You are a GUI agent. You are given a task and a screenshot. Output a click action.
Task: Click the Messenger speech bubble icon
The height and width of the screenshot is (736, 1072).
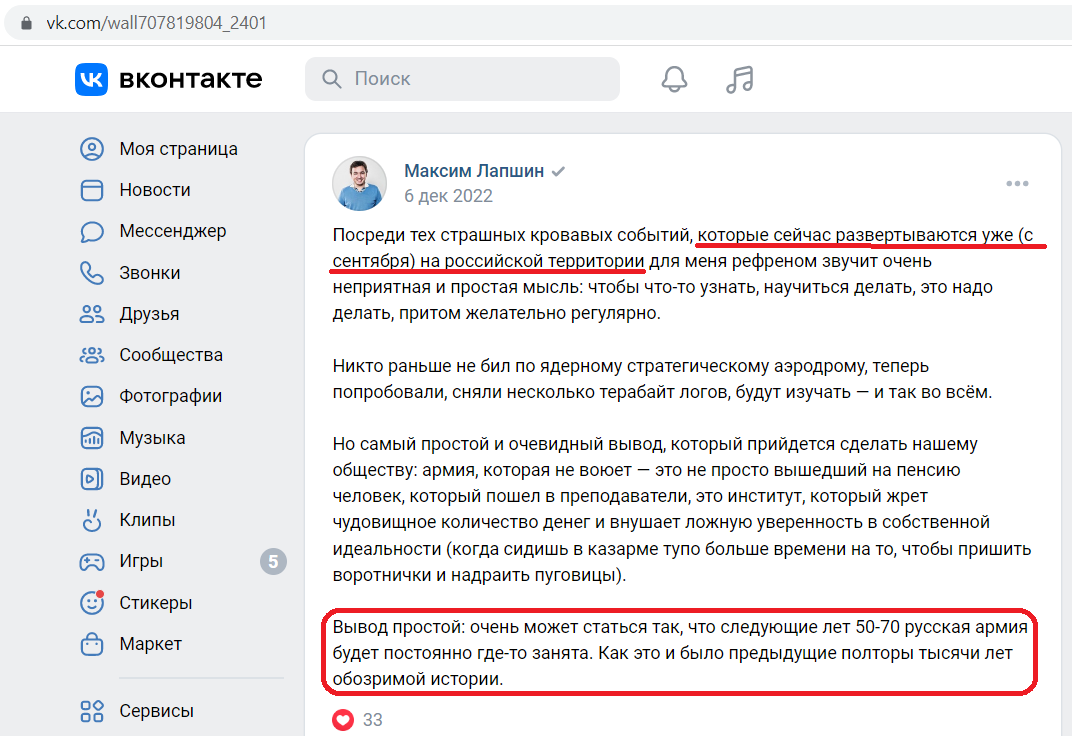pos(92,232)
